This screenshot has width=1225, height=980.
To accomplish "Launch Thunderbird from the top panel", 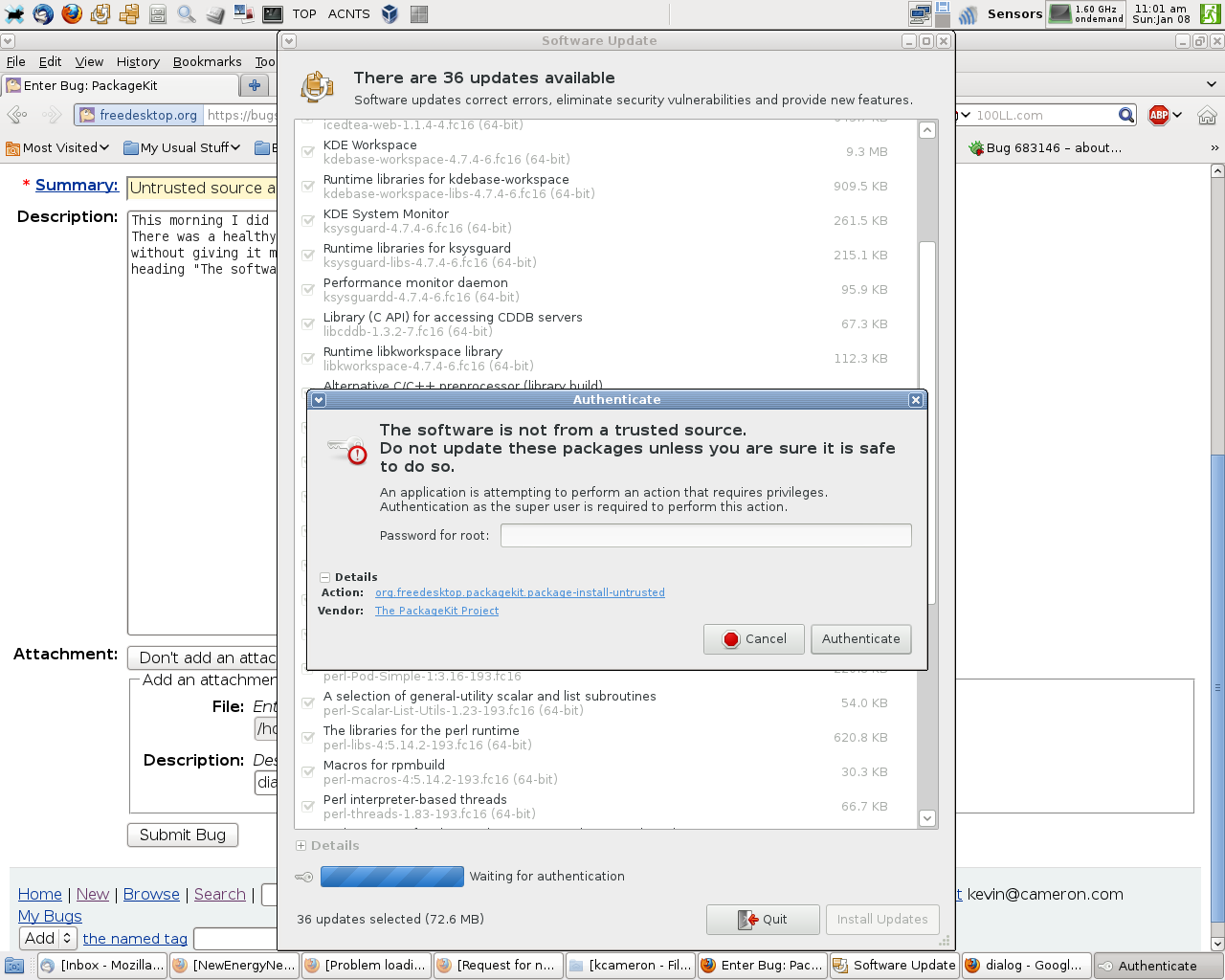I will 43,13.
